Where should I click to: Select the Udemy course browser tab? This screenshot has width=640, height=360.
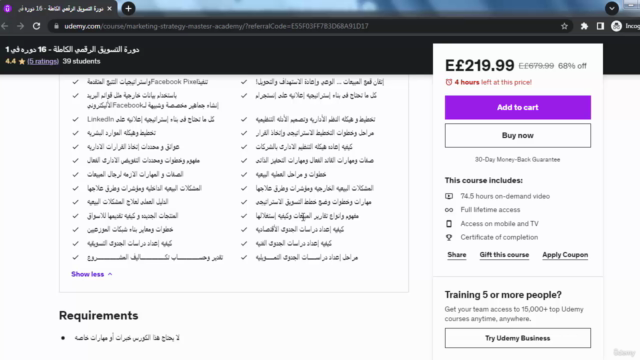[x=59, y=9]
